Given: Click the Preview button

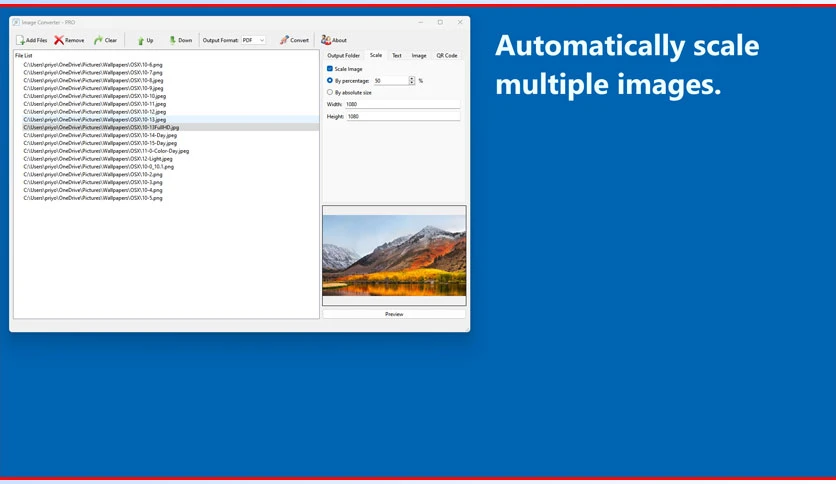Looking at the screenshot, I should tap(394, 314).
